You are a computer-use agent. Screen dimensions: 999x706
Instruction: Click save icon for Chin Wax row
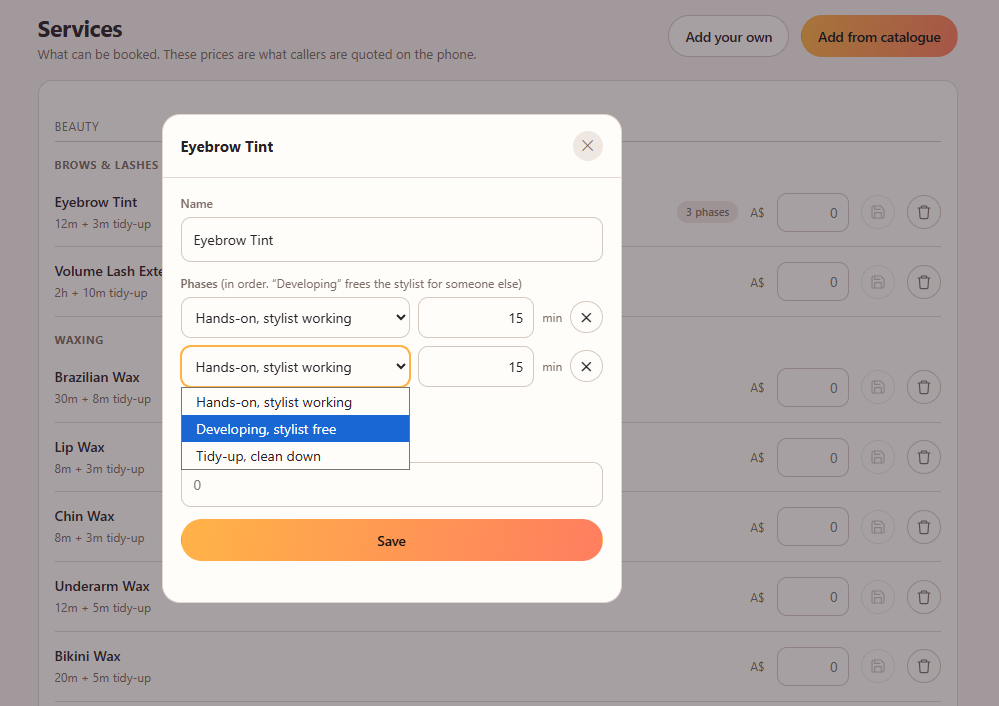[877, 527]
